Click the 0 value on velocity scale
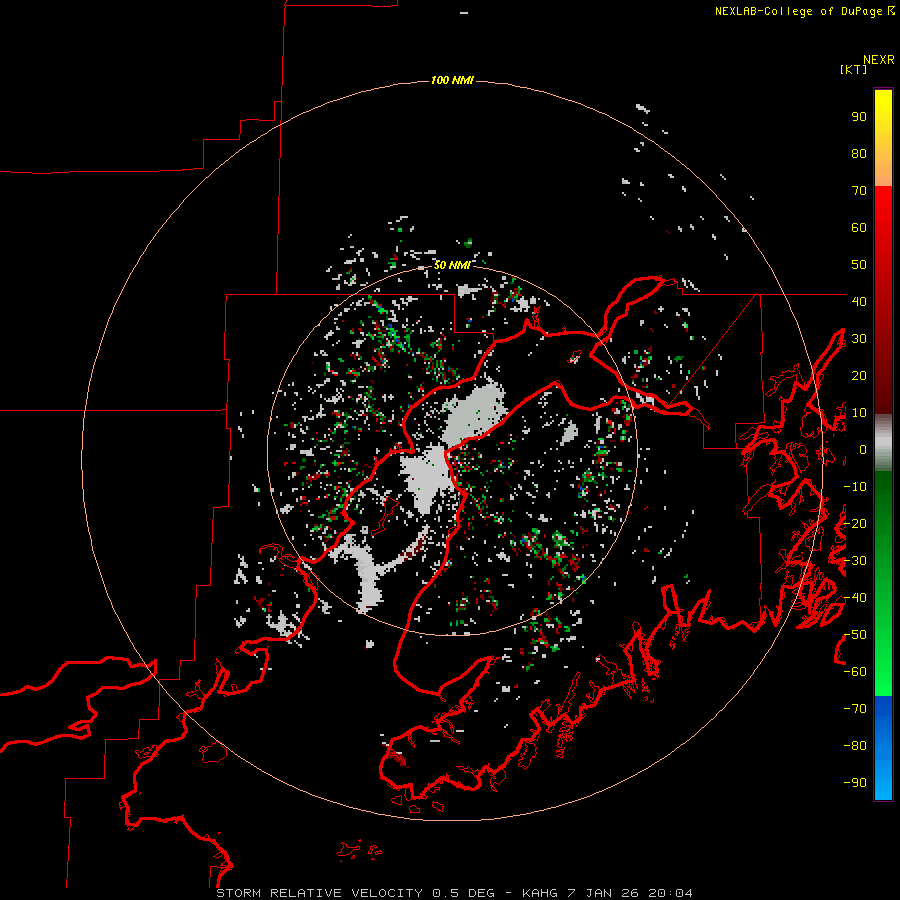900x900 pixels. [863, 450]
